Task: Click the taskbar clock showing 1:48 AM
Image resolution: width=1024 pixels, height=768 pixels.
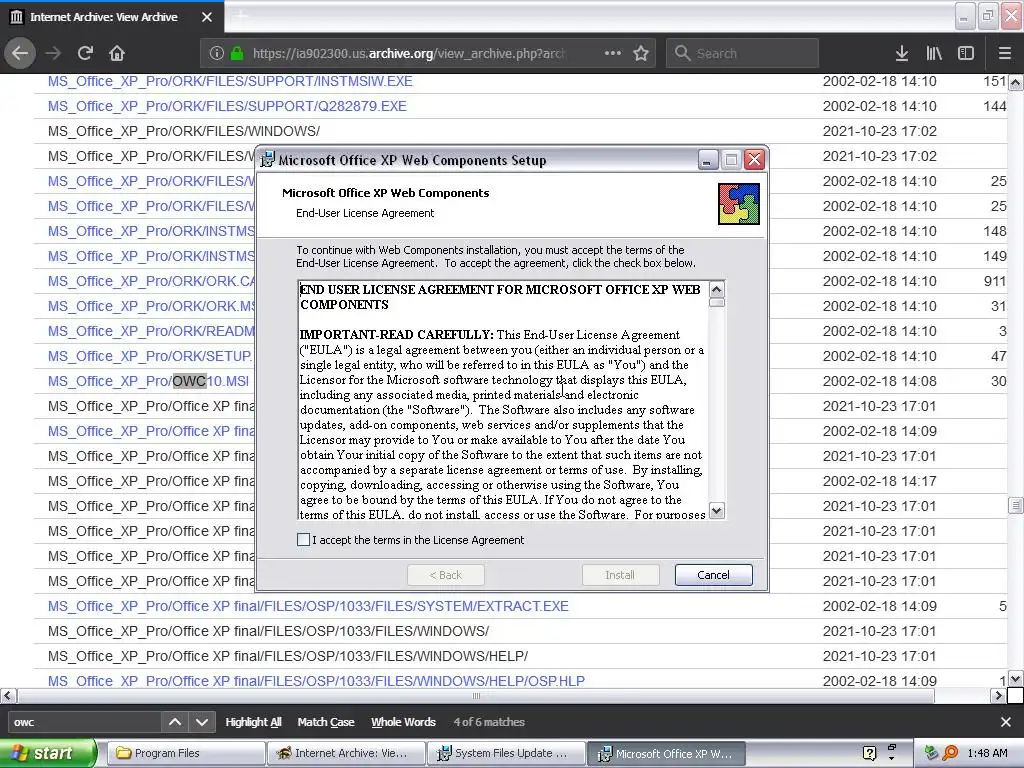Action: (x=987, y=753)
